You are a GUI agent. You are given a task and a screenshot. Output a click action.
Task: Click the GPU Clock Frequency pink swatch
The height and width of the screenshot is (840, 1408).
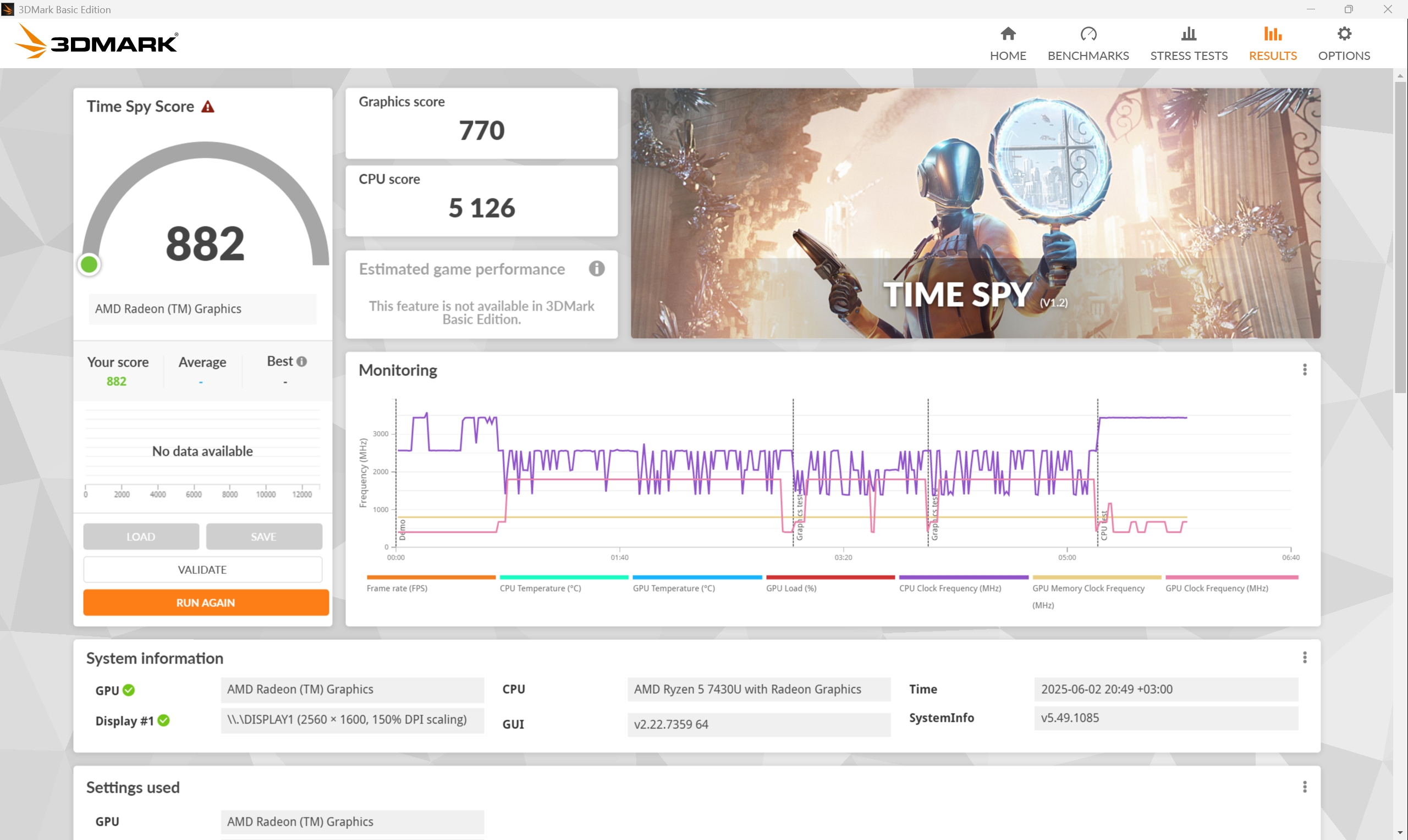[1231, 577]
